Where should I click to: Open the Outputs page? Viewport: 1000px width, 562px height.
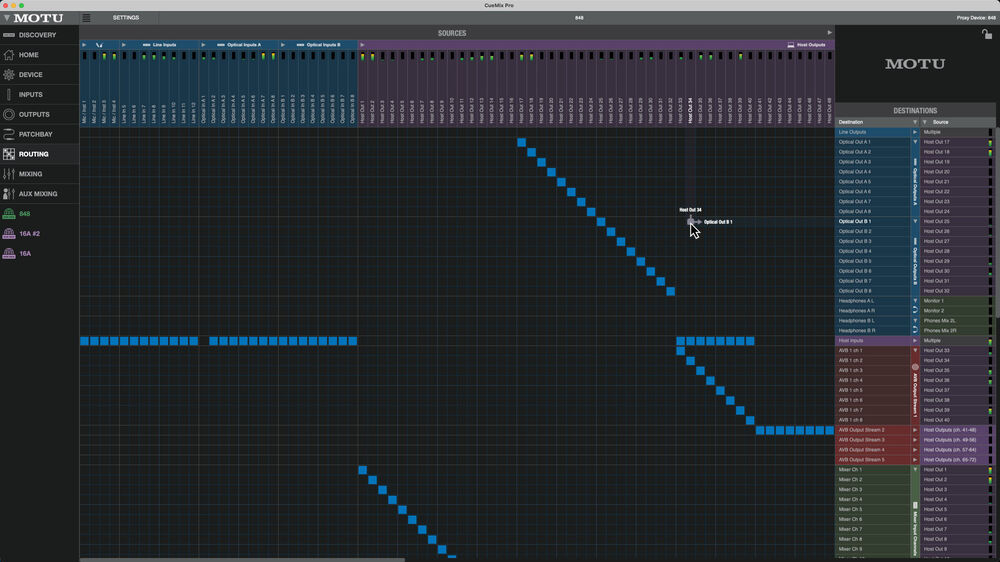click(x=33, y=115)
